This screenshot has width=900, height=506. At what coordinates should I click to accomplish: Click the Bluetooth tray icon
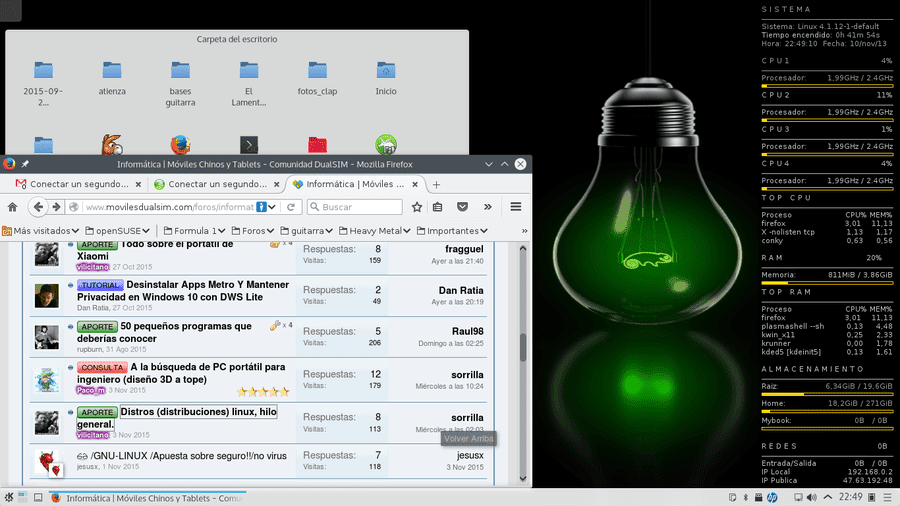click(746, 497)
